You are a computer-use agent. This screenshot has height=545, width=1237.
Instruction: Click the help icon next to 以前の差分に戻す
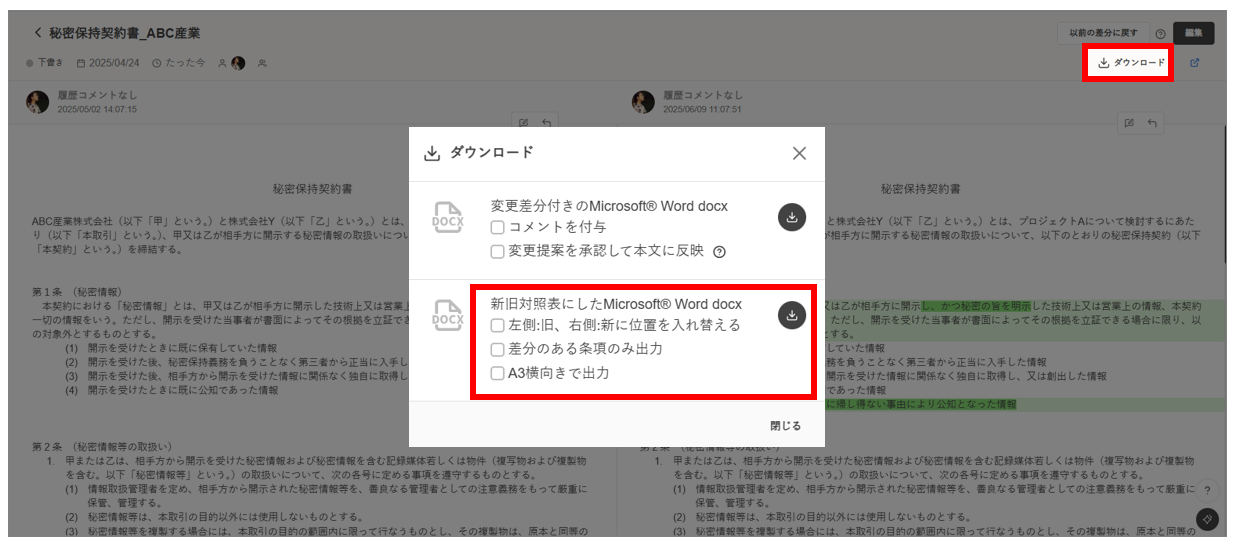pos(1160,33)
